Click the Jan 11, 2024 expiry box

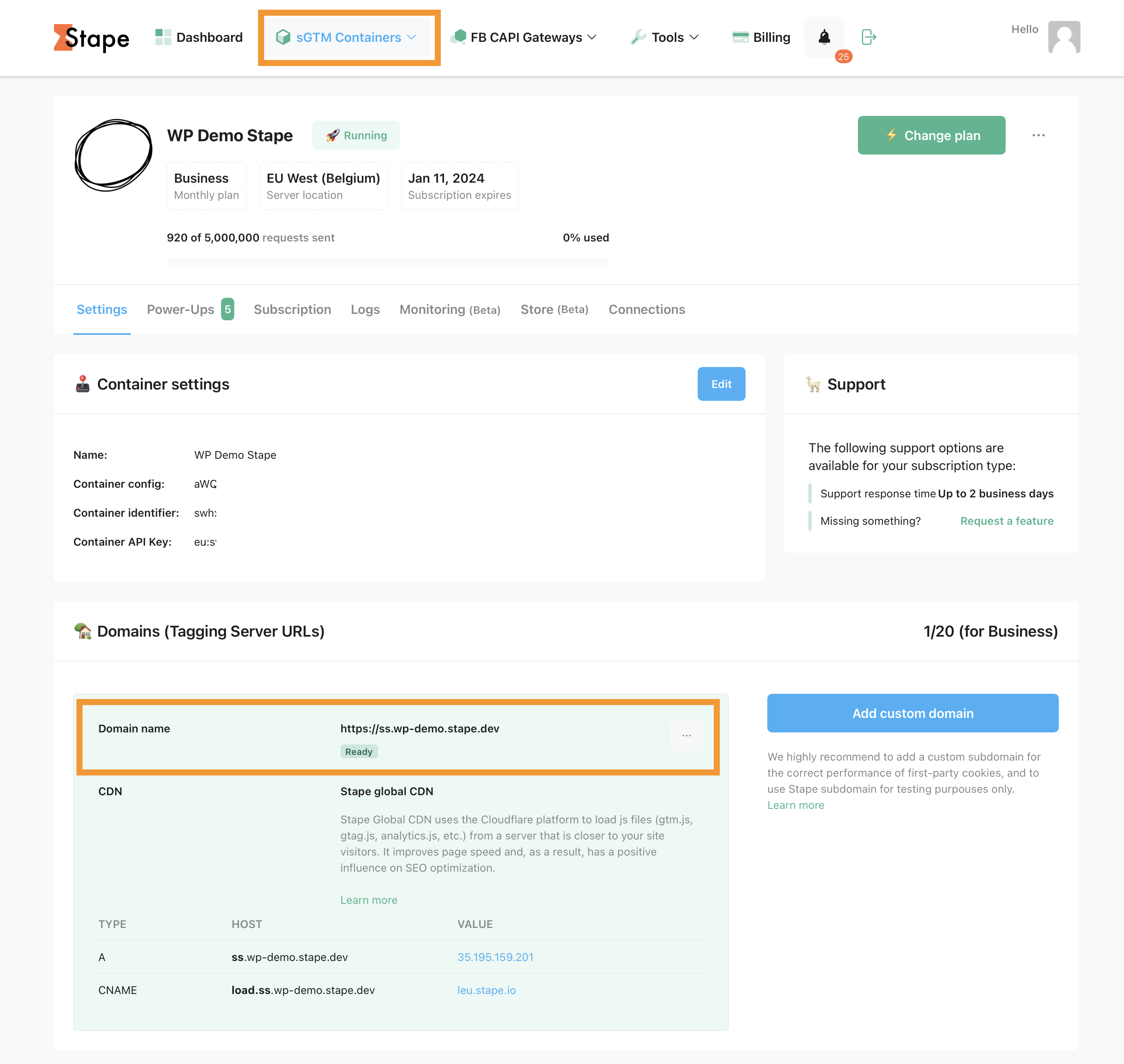point(460,186)
